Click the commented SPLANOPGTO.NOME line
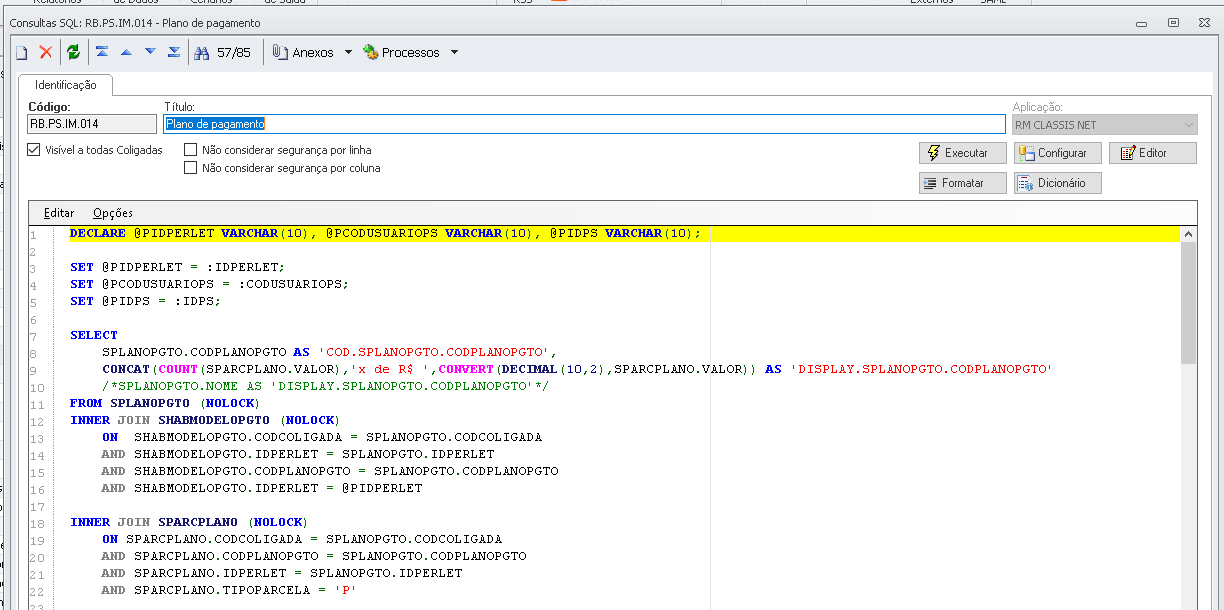This screenshot has width=1224, height=610. (325, 386)
